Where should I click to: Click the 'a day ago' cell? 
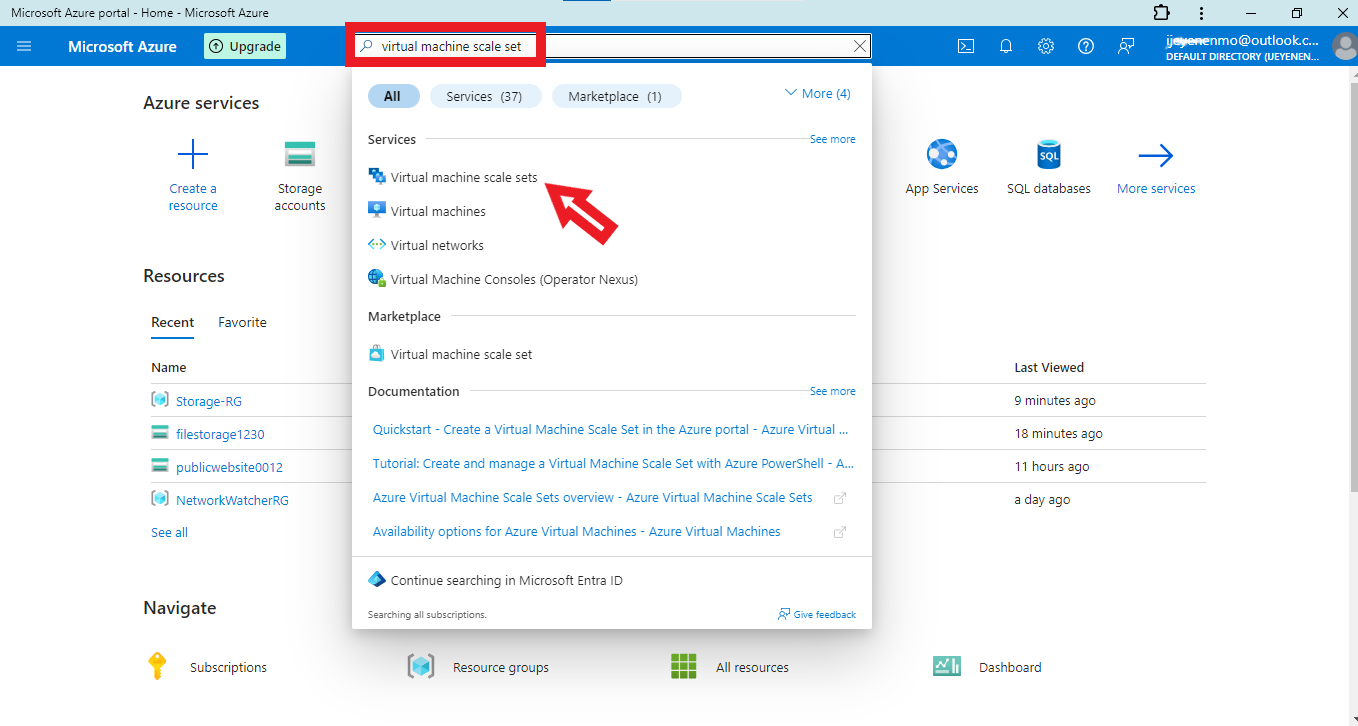[1042, 499]
